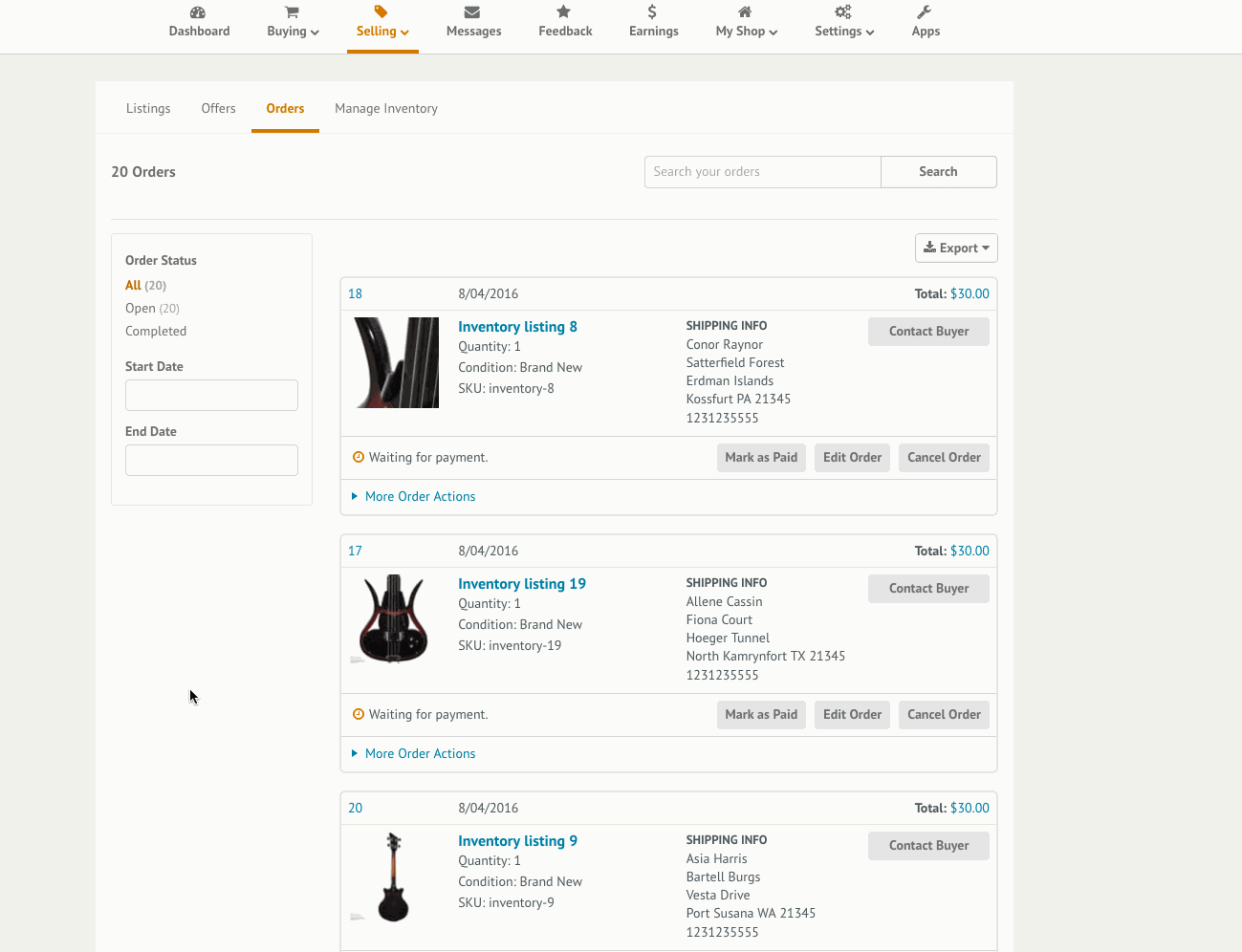The width and height of the screenshot is (1242, 952).
Task: Focus the Search your orders field
Action: [762, 172]
